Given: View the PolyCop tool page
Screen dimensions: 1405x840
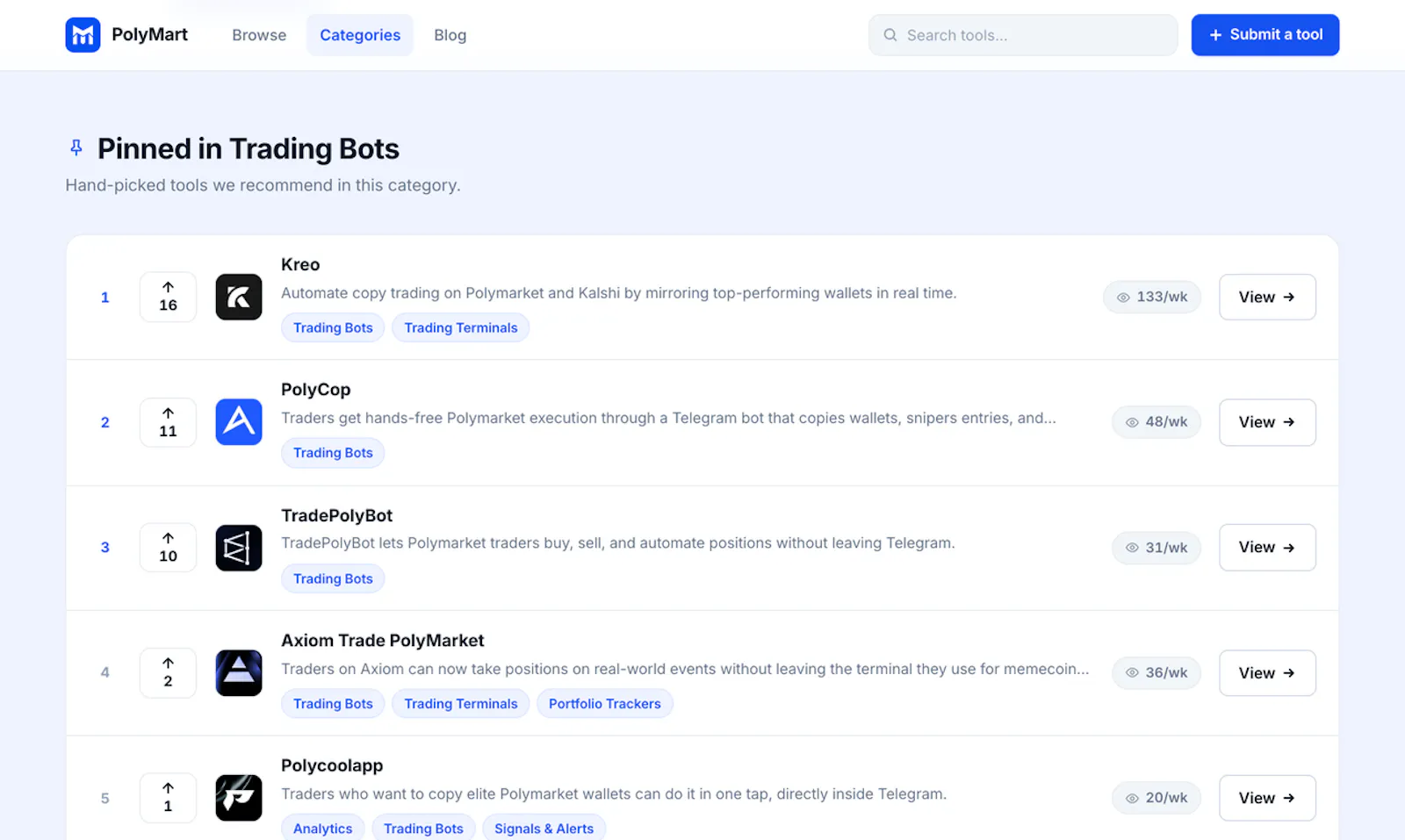Looking at the screenshot, I should (x=1267, y=422).
